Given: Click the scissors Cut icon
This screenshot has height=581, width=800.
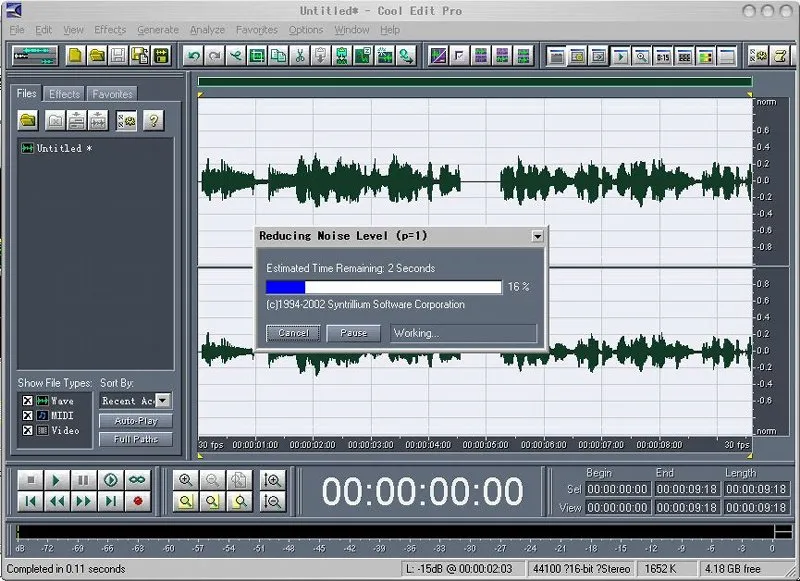Looking at the screenshot, I should tap(300, 56).
